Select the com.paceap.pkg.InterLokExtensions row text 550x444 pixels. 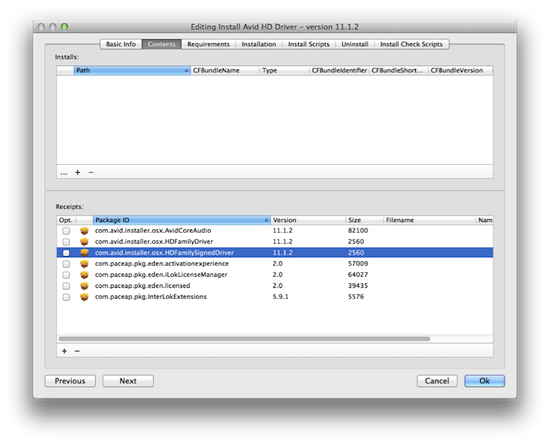pyautogui.click(x=151, y=297)
